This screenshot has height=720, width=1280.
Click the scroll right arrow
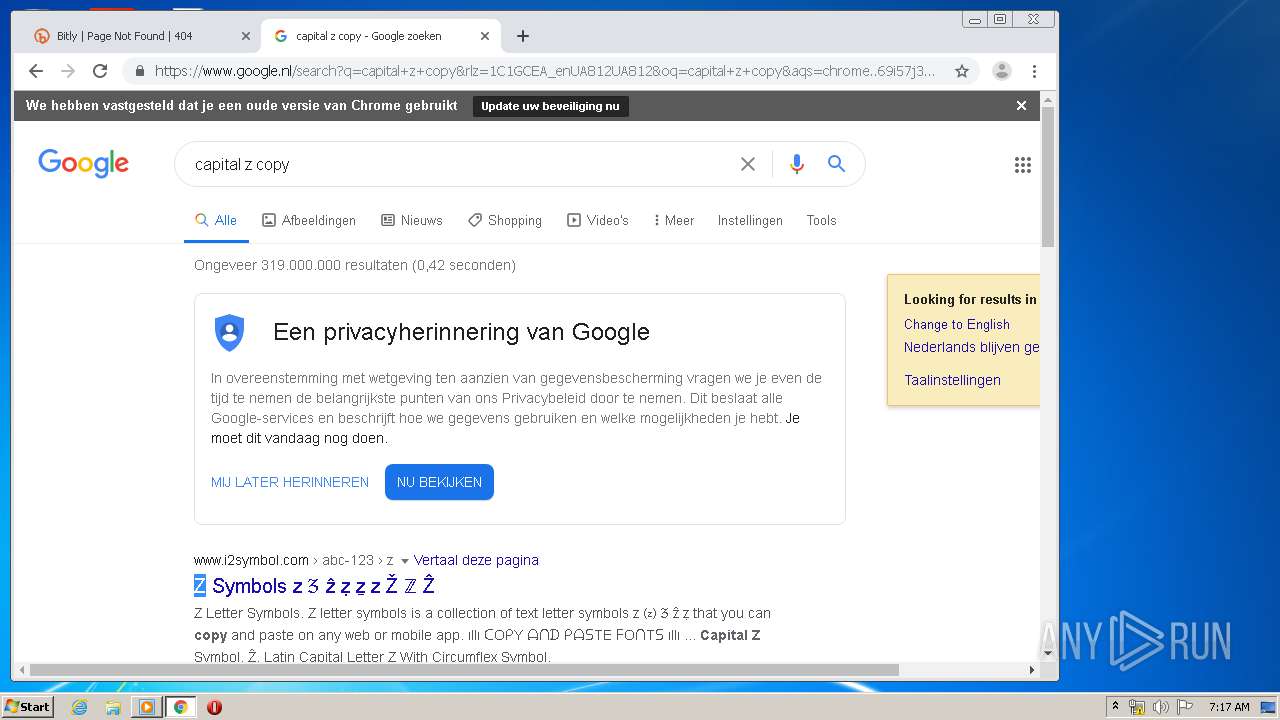coord(1032,670)
